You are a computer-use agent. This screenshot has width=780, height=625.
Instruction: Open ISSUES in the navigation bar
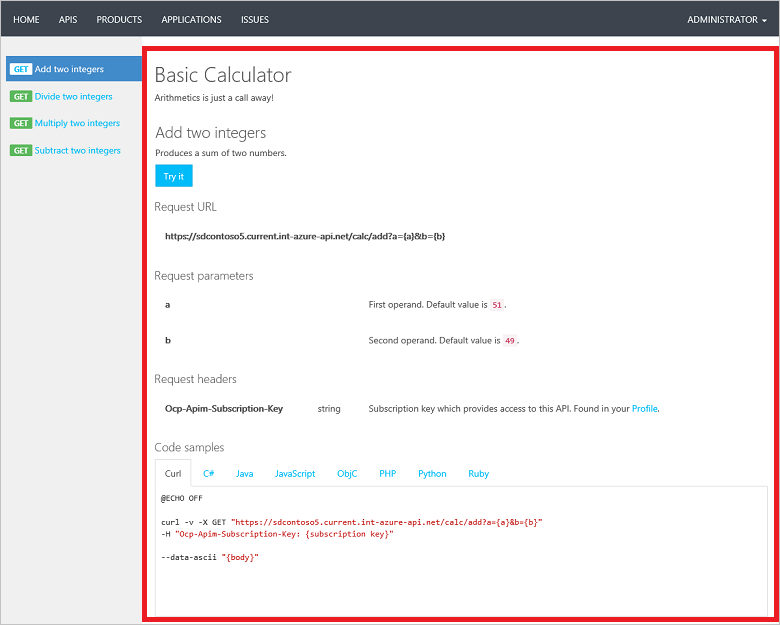coord(255,20)
